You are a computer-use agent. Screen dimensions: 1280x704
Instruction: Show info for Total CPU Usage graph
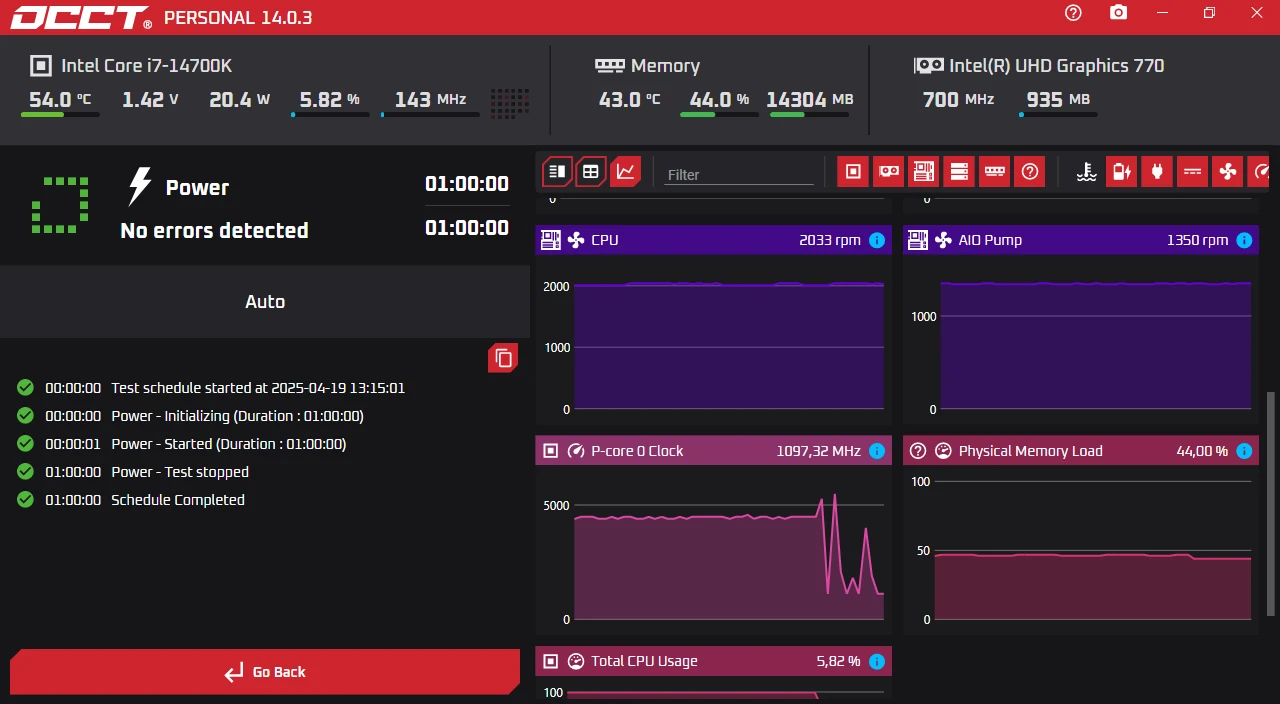click(877, 661)
